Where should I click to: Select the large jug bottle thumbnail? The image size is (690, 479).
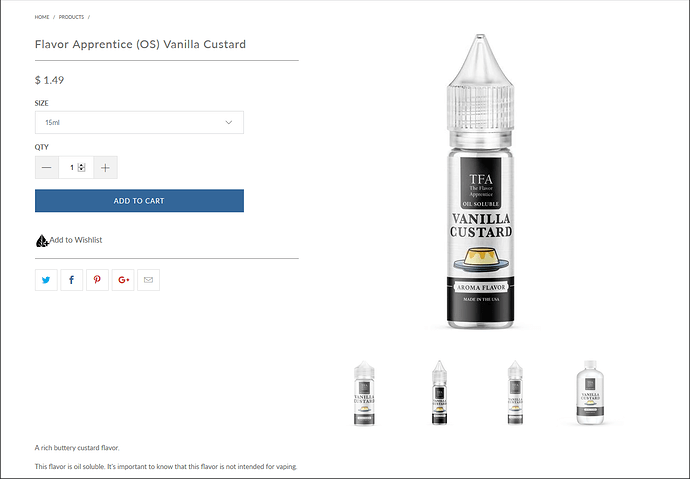pos(590,392)
